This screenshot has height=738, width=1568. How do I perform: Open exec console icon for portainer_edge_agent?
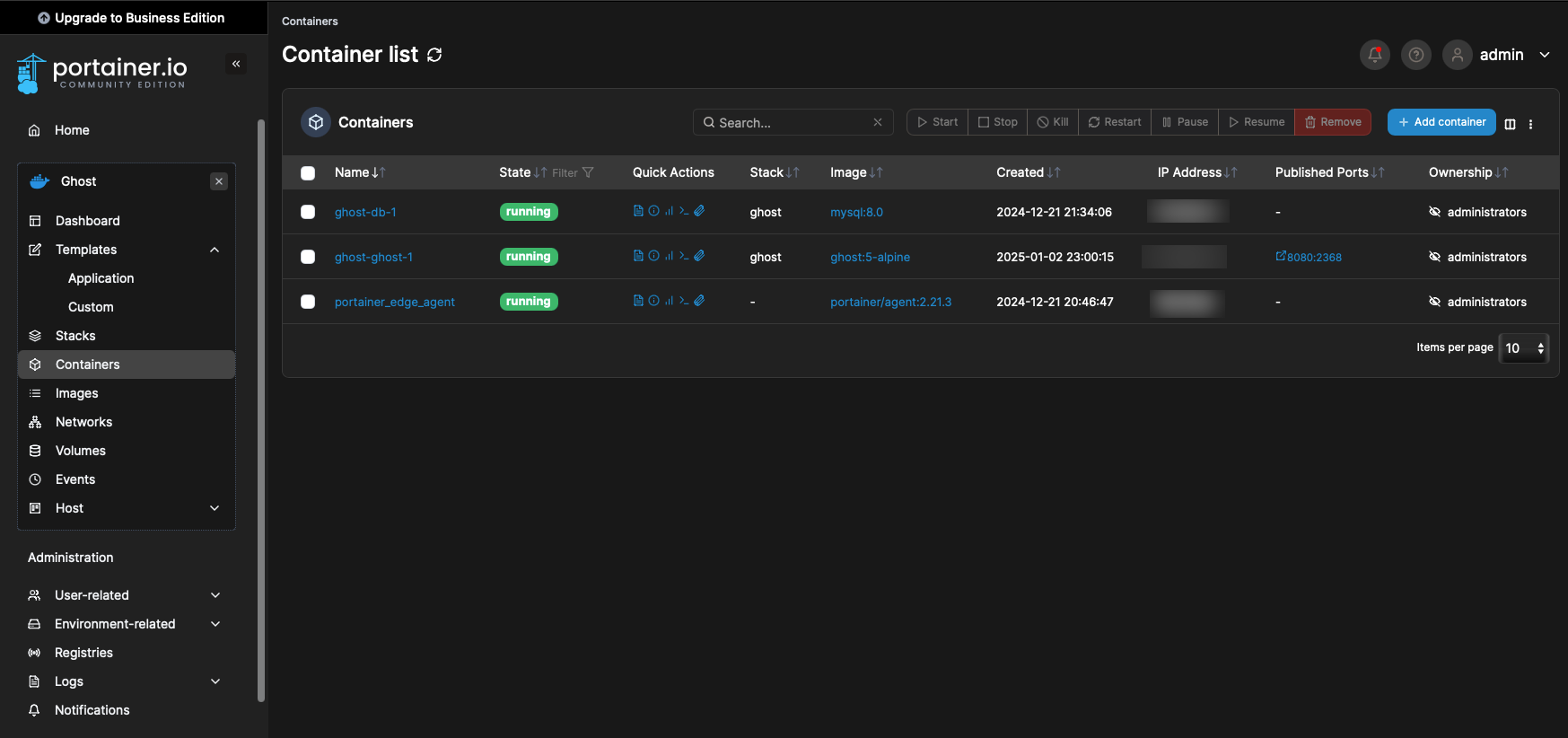[x=684, y=301]
